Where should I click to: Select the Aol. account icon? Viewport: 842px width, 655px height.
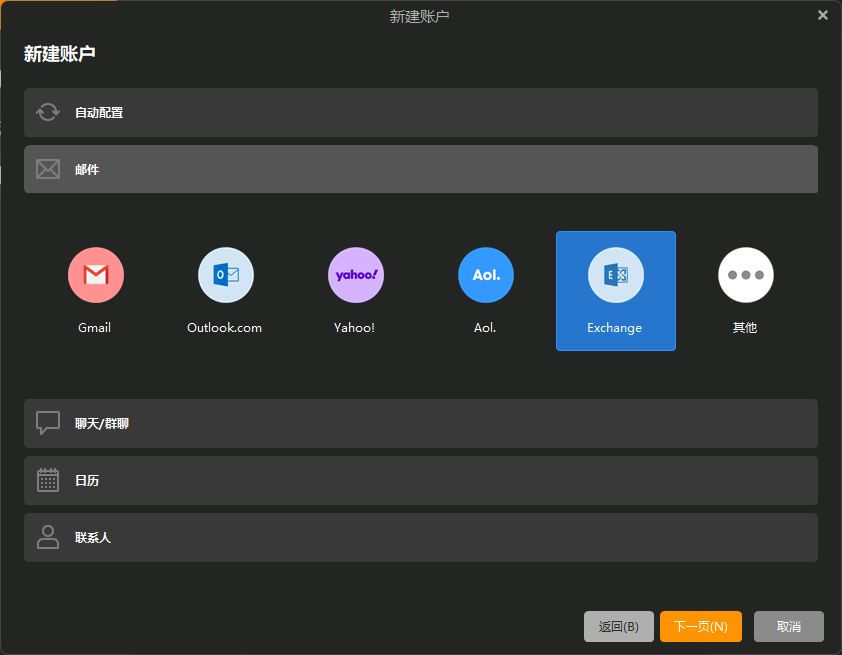tap(486, 275)
